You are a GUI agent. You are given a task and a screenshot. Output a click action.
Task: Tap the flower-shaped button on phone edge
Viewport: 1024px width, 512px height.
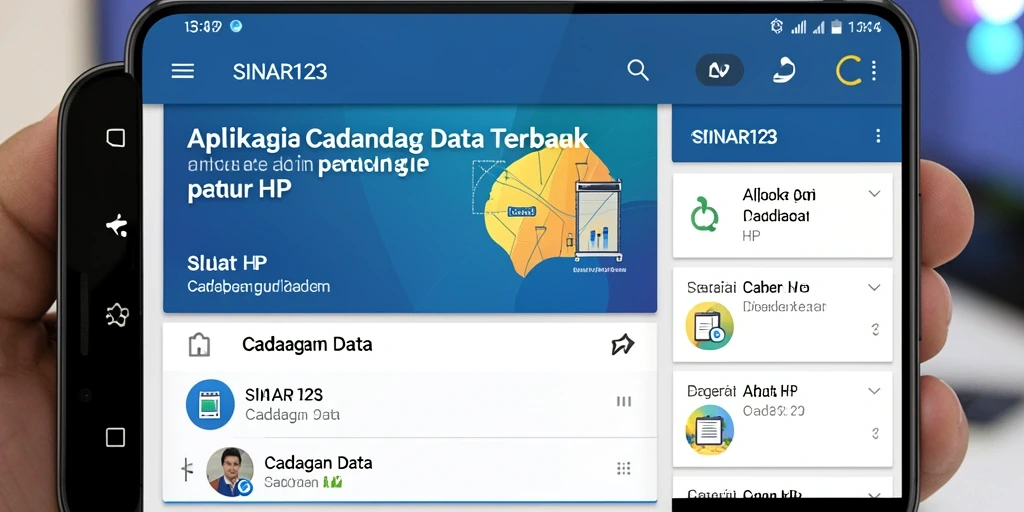(x=116, y=315)
